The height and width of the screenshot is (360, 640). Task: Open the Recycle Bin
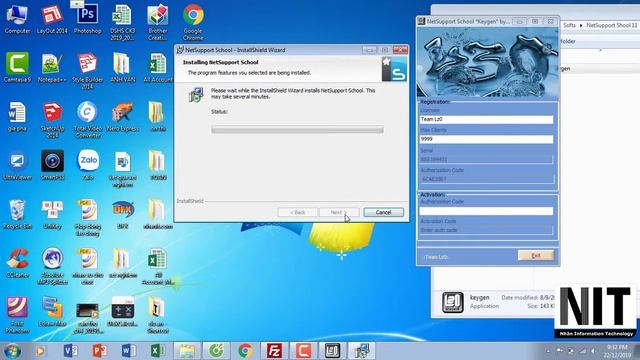tap(17, 214)
